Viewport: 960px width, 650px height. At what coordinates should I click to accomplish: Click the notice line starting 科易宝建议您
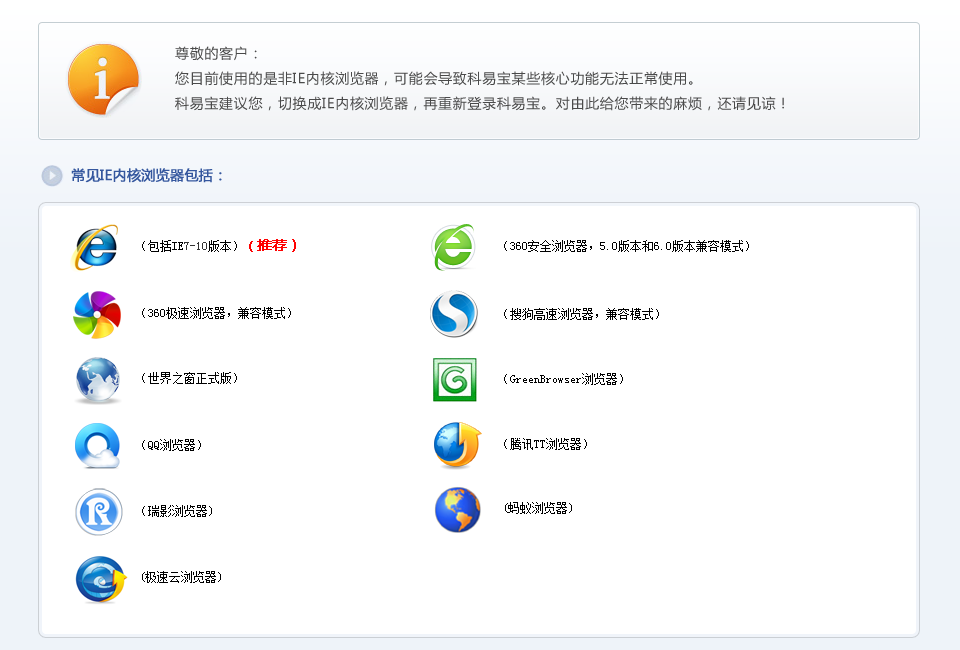[x=481, y=103]
